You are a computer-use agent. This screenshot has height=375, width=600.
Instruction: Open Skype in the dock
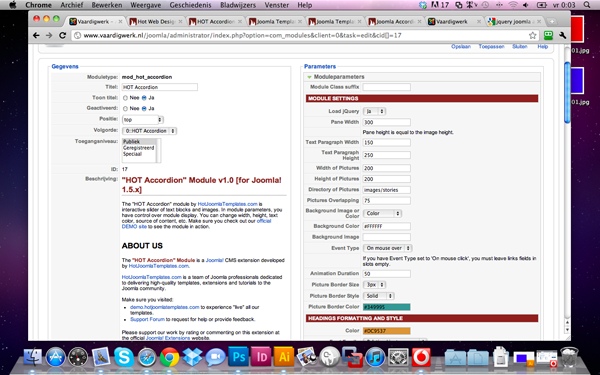tap(124, 357)
